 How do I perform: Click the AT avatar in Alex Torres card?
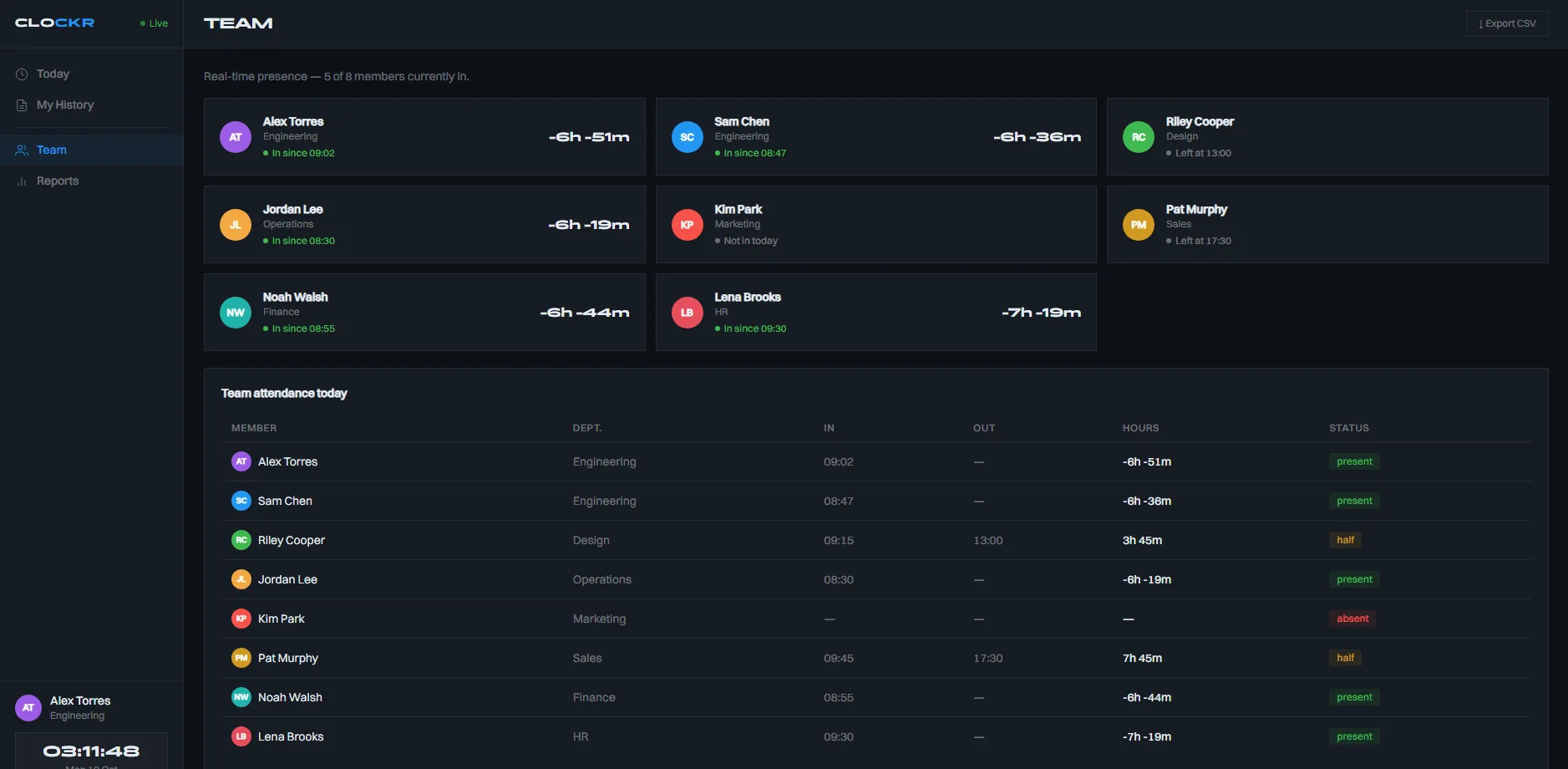coord(236,137)
